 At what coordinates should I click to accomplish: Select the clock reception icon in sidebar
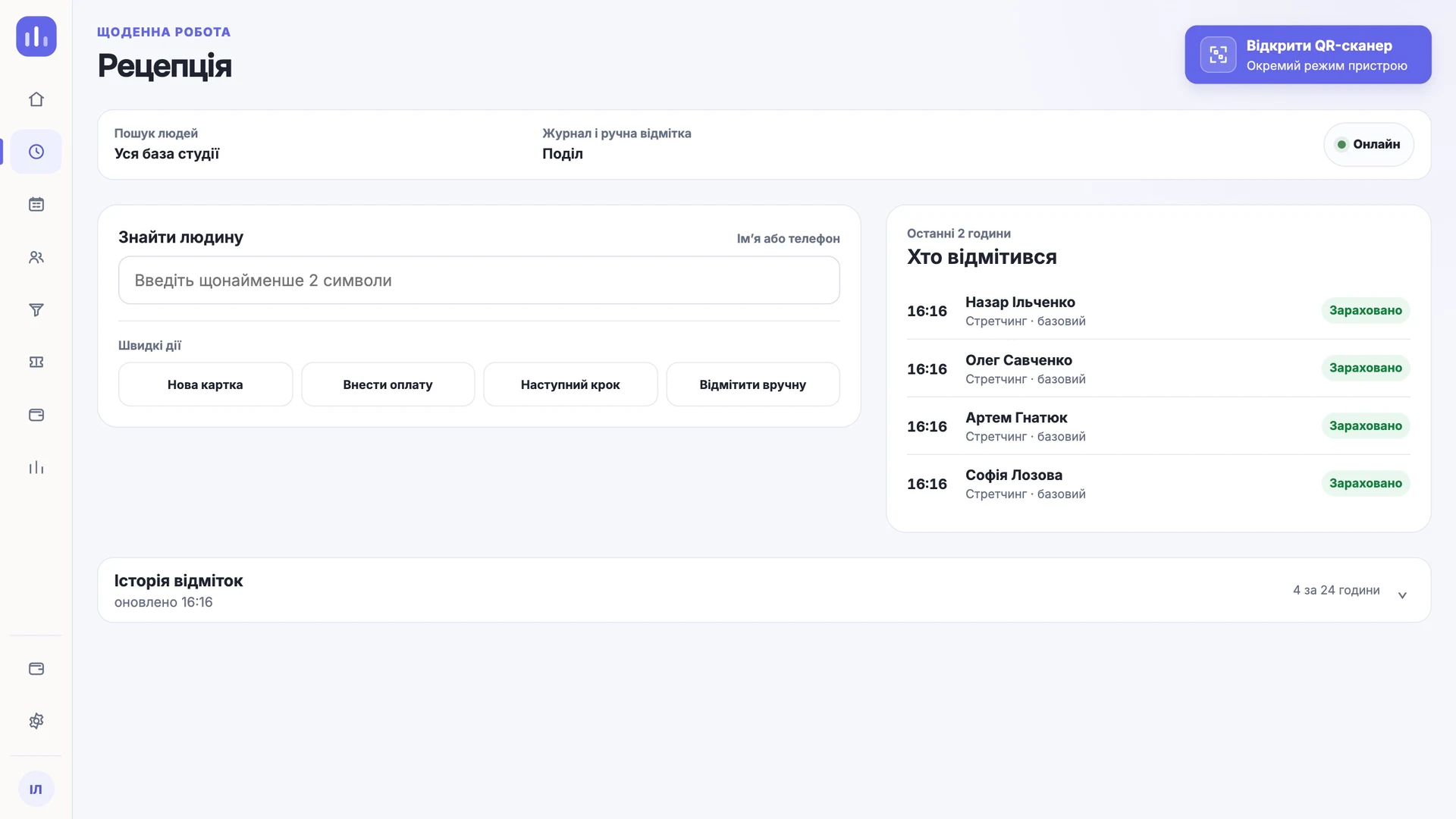[36, 152]
